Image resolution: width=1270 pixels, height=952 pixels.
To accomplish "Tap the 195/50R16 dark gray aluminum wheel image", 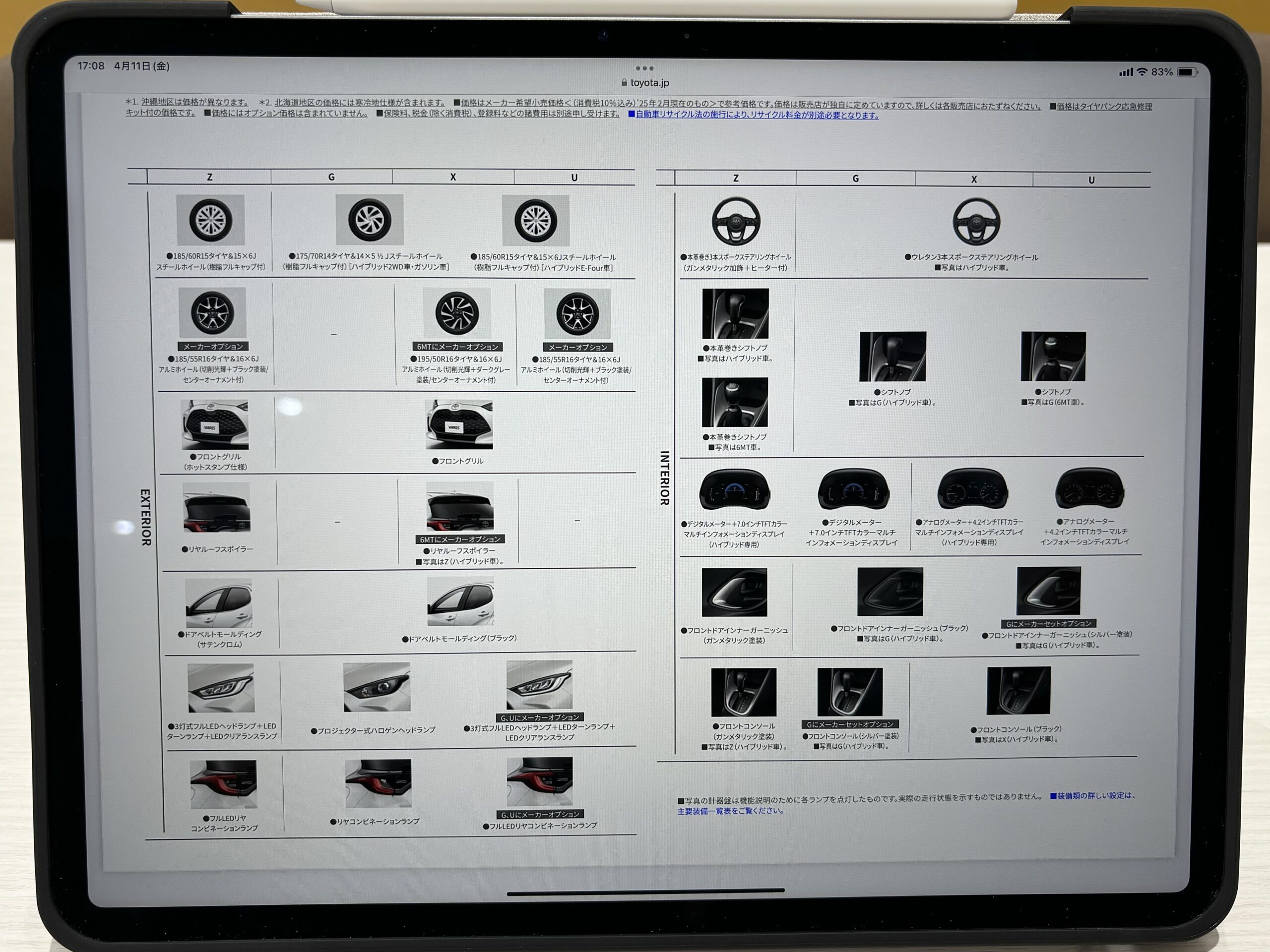I will 456,313.
